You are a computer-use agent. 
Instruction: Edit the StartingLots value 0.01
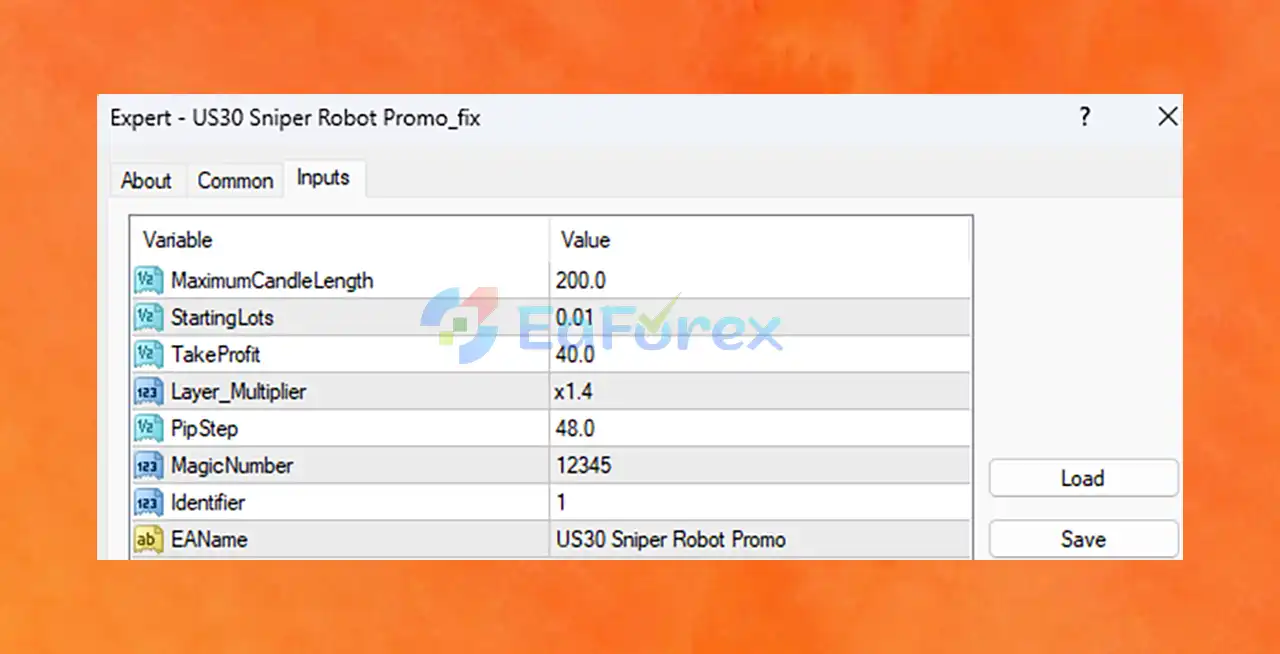759,318
